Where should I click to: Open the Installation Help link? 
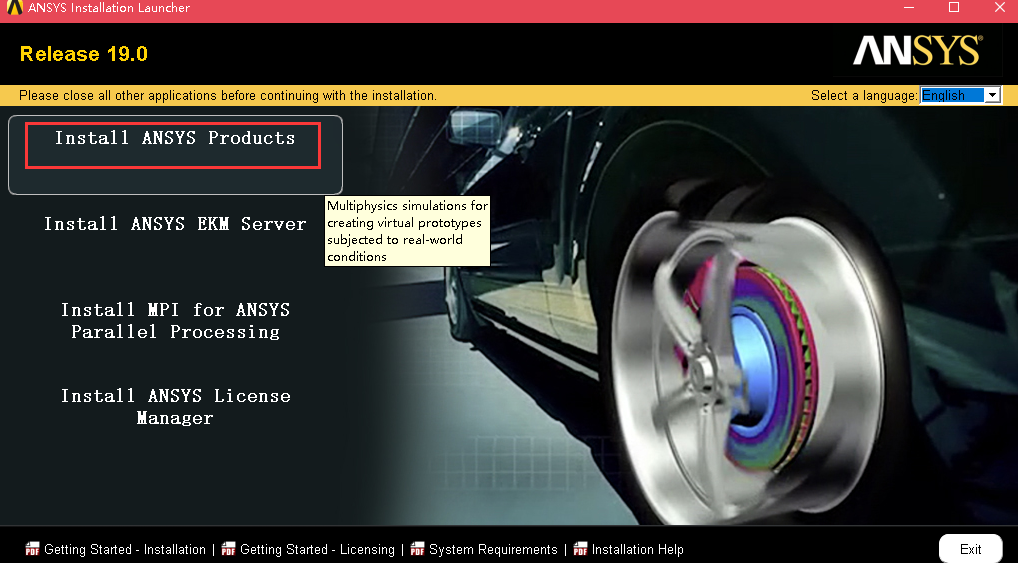[638, 549]
